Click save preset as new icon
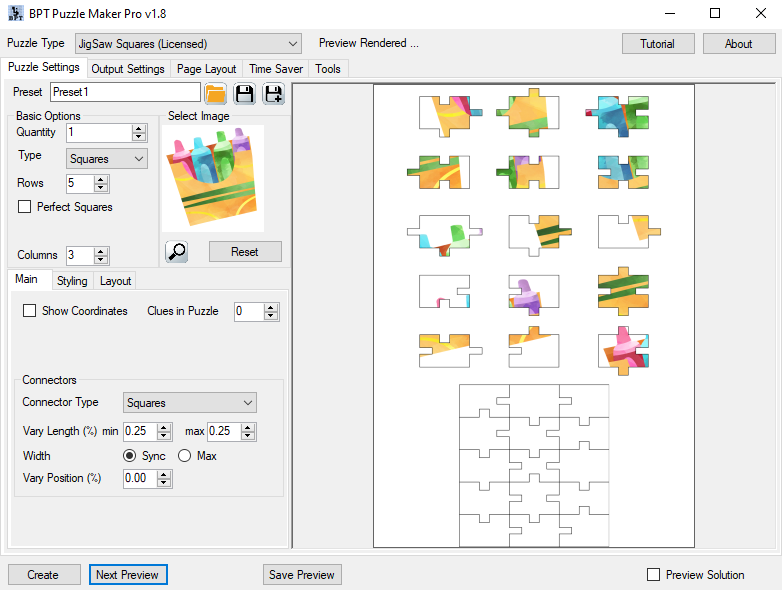The height and width of the screenshot is (590, 782). click(273, 93)
